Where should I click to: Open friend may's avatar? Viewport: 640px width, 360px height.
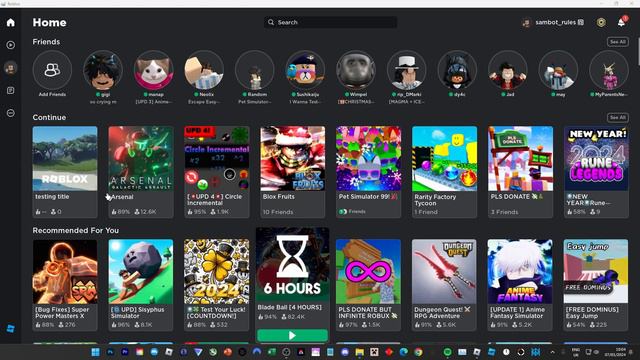pos(558,70)
